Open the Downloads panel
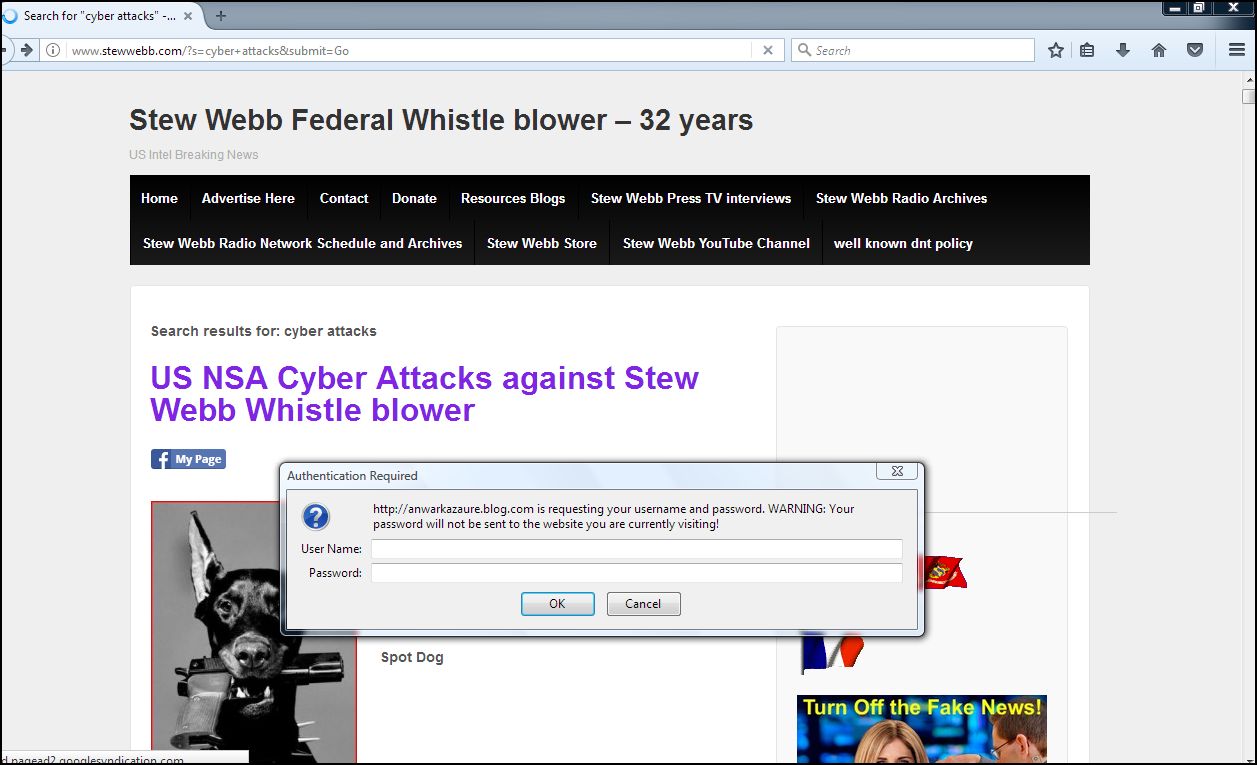 [1123, 50]
